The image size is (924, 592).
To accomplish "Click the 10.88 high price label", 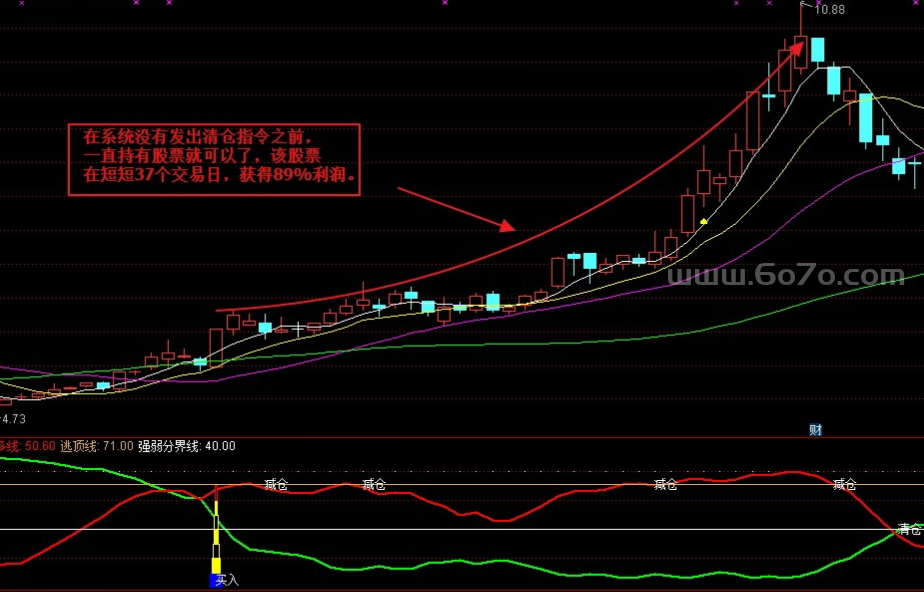I will (x=829, y=10).
